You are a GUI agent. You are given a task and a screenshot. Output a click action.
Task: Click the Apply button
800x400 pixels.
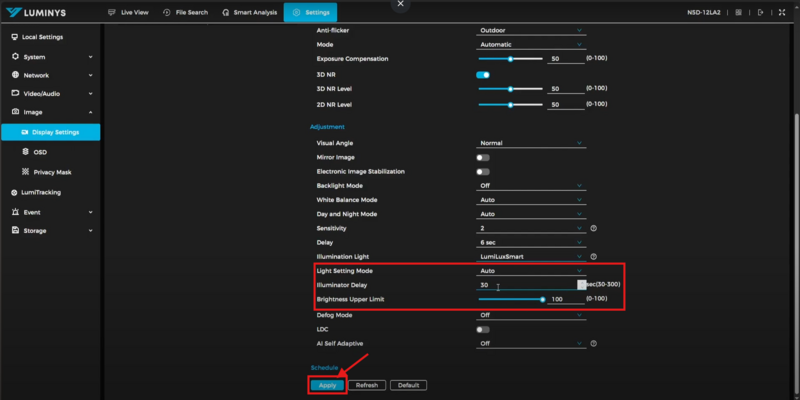click(x=327, y=385)
